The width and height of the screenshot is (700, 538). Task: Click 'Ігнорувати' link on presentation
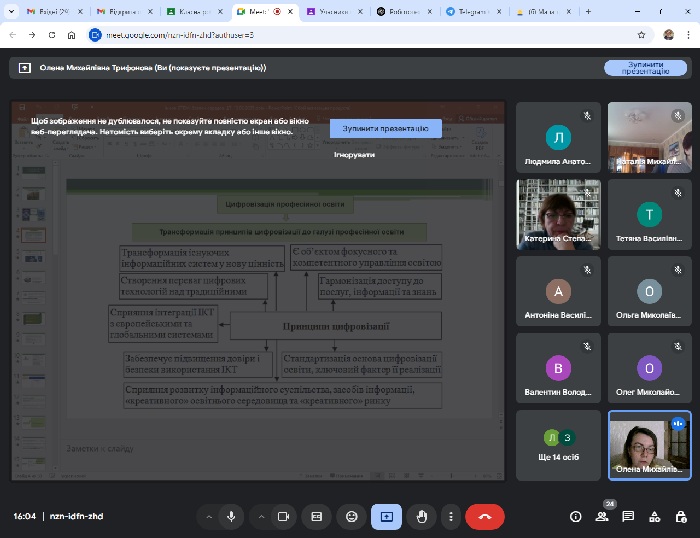click(x=354, y=155)
